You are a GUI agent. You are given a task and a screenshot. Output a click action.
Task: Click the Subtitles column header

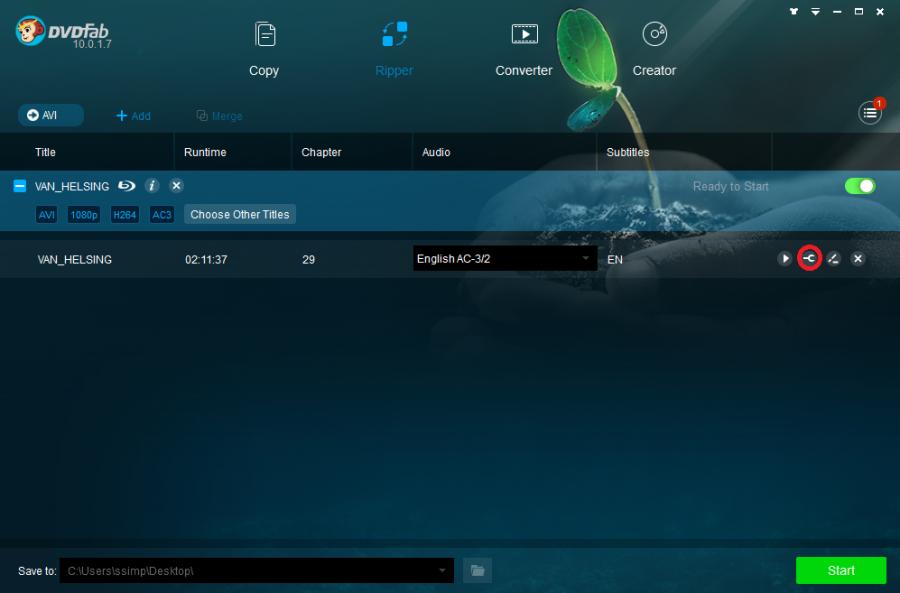628,152
